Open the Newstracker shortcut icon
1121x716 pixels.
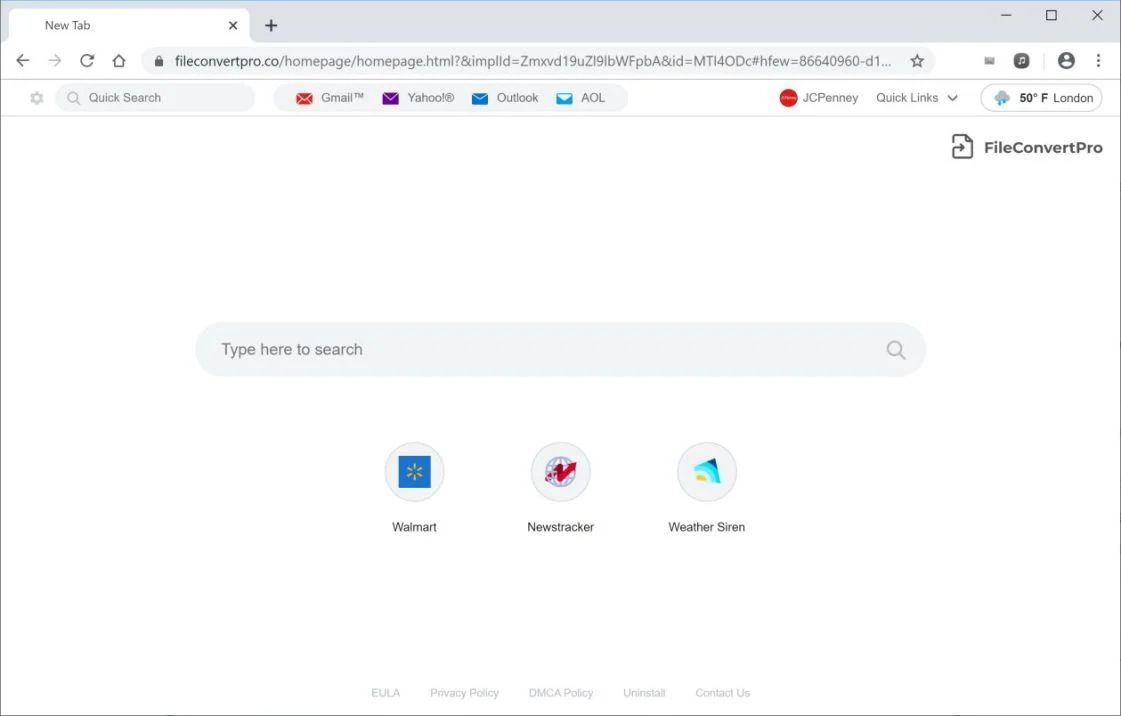pyautogui.click(x=560, y=472)
